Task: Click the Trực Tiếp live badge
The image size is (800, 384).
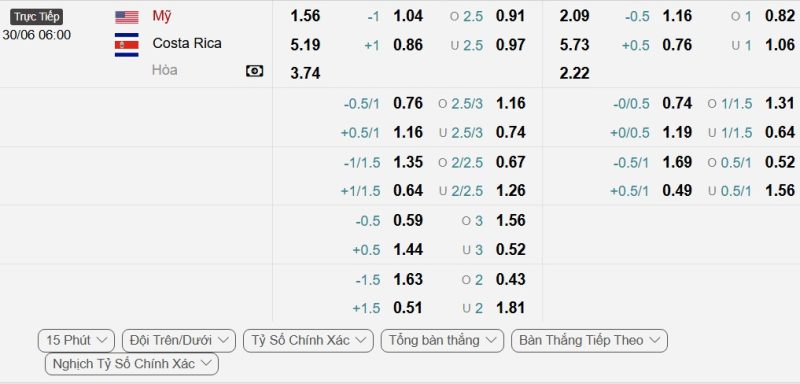Action: (x=36, y=17)
